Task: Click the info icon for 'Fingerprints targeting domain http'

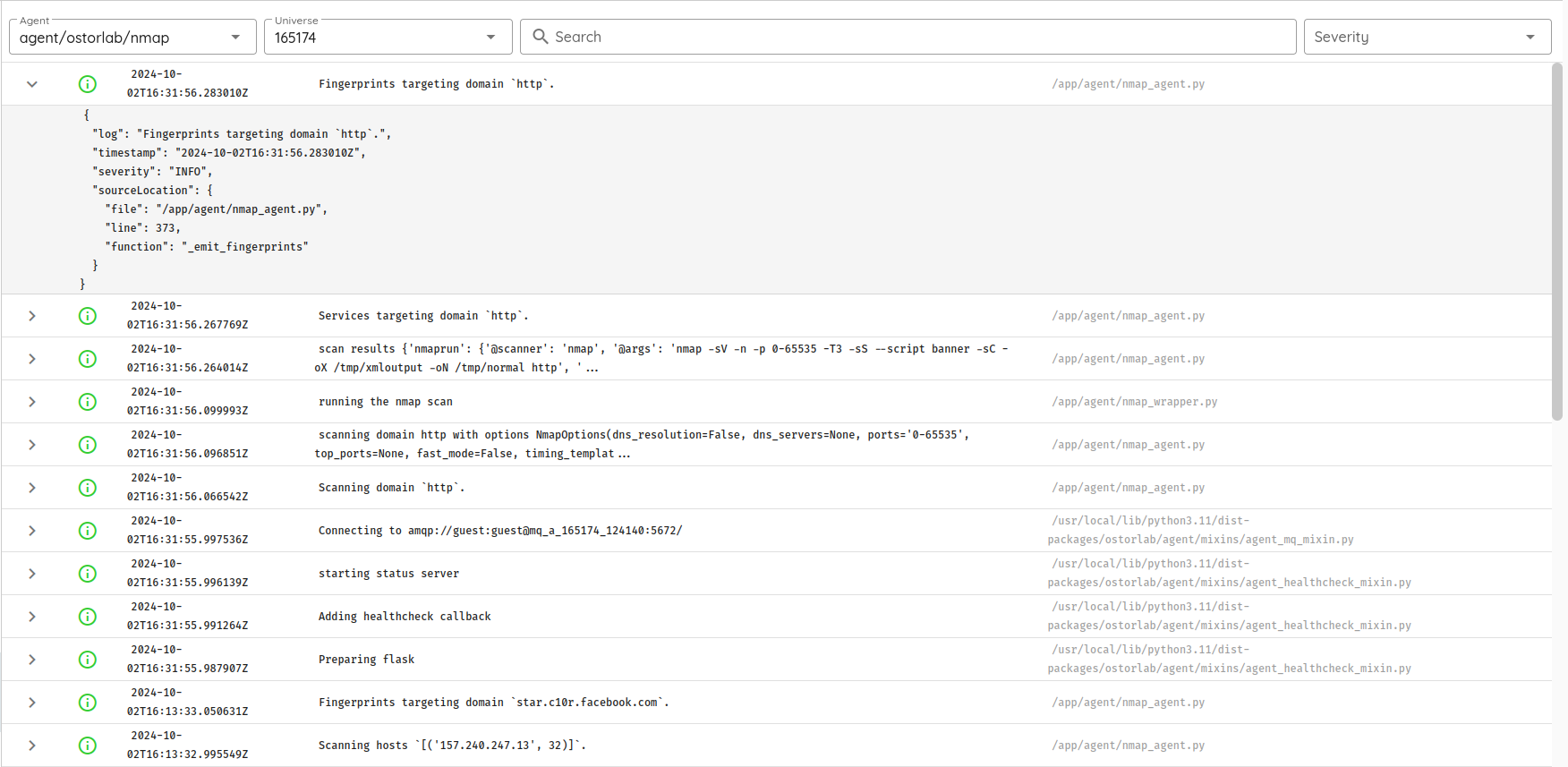Action: pyautogui.click(x=88, y=84)
